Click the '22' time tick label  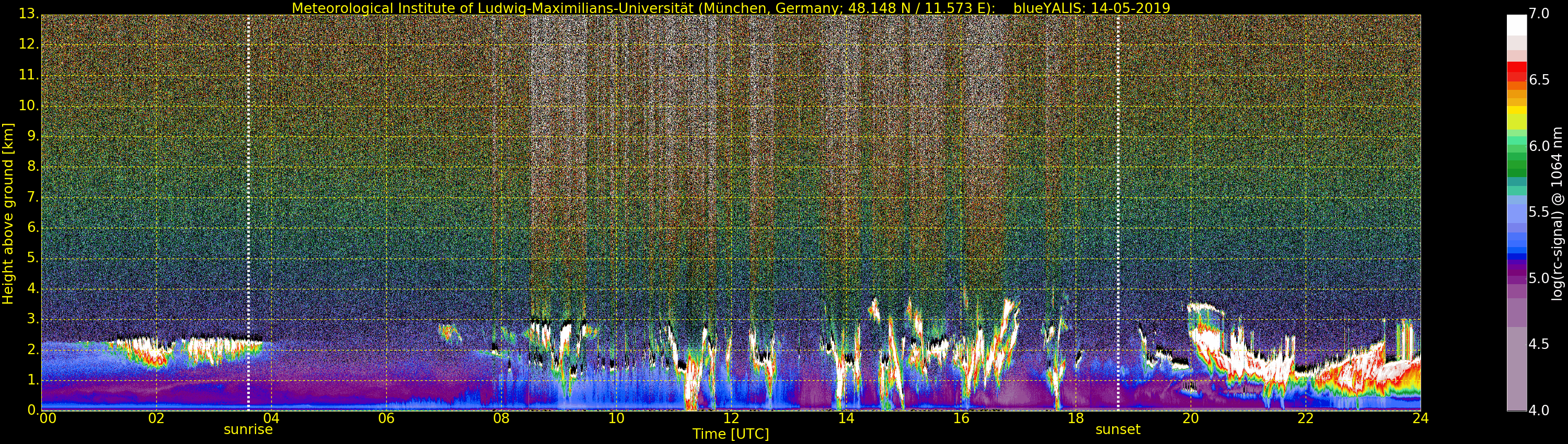1306,418
